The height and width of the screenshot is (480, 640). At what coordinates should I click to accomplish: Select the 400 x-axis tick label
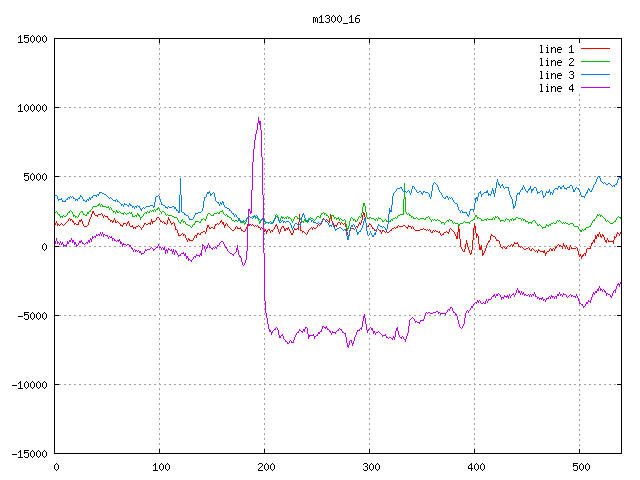point(474,466)
